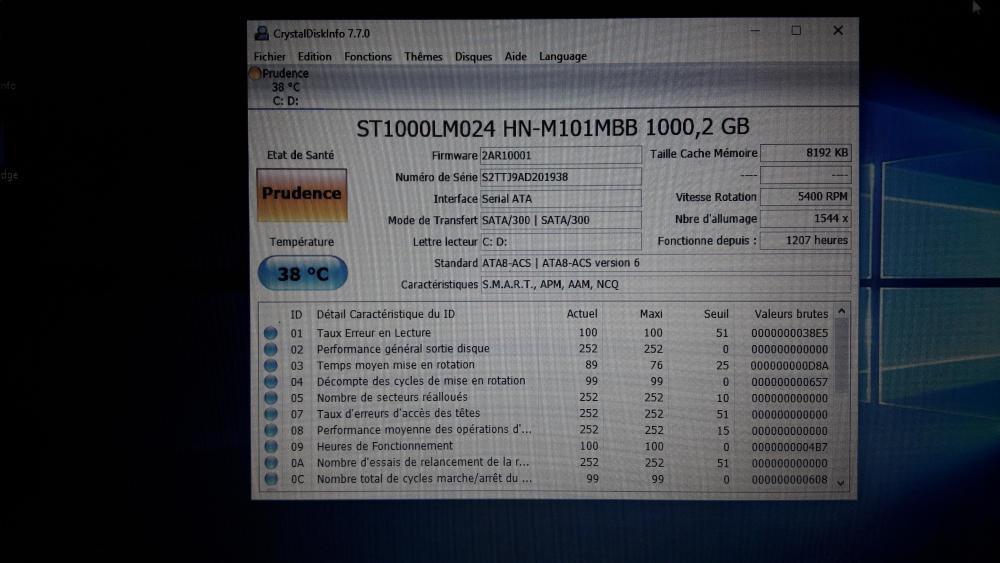Click the Caractéristiques field
1000x563 pixels.
tap(665, 284)
